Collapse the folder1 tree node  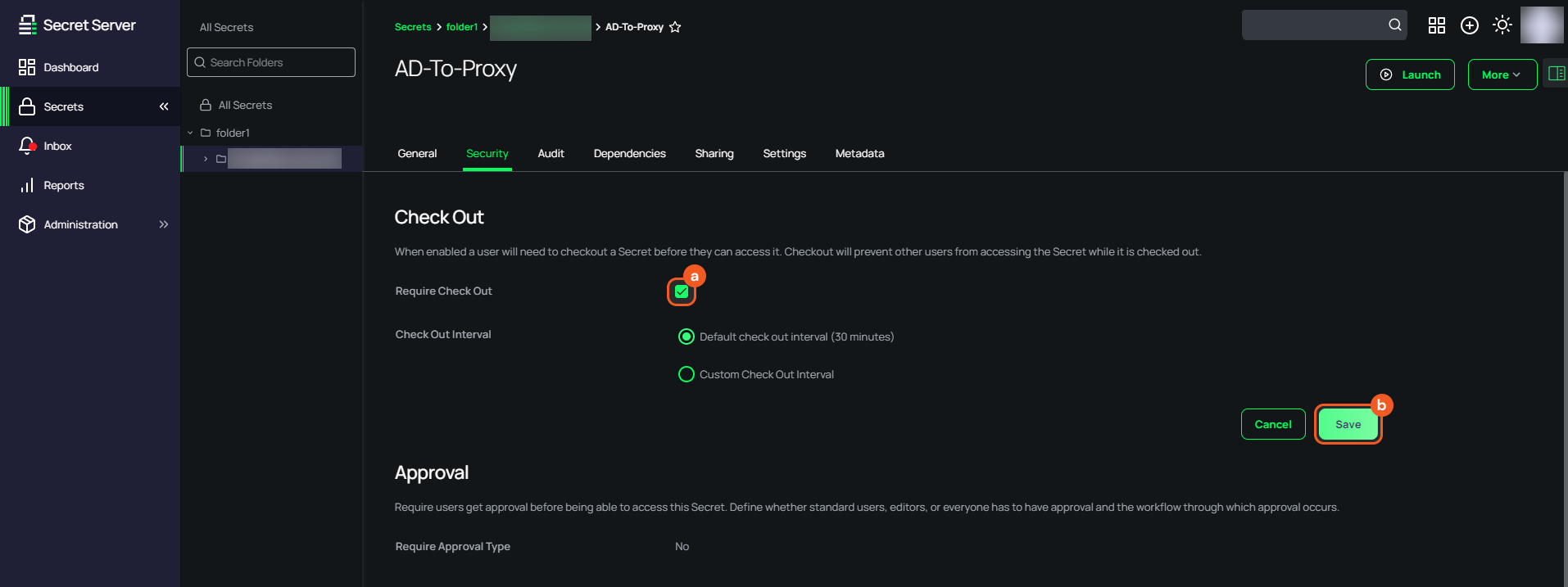[x=190, y=133]
